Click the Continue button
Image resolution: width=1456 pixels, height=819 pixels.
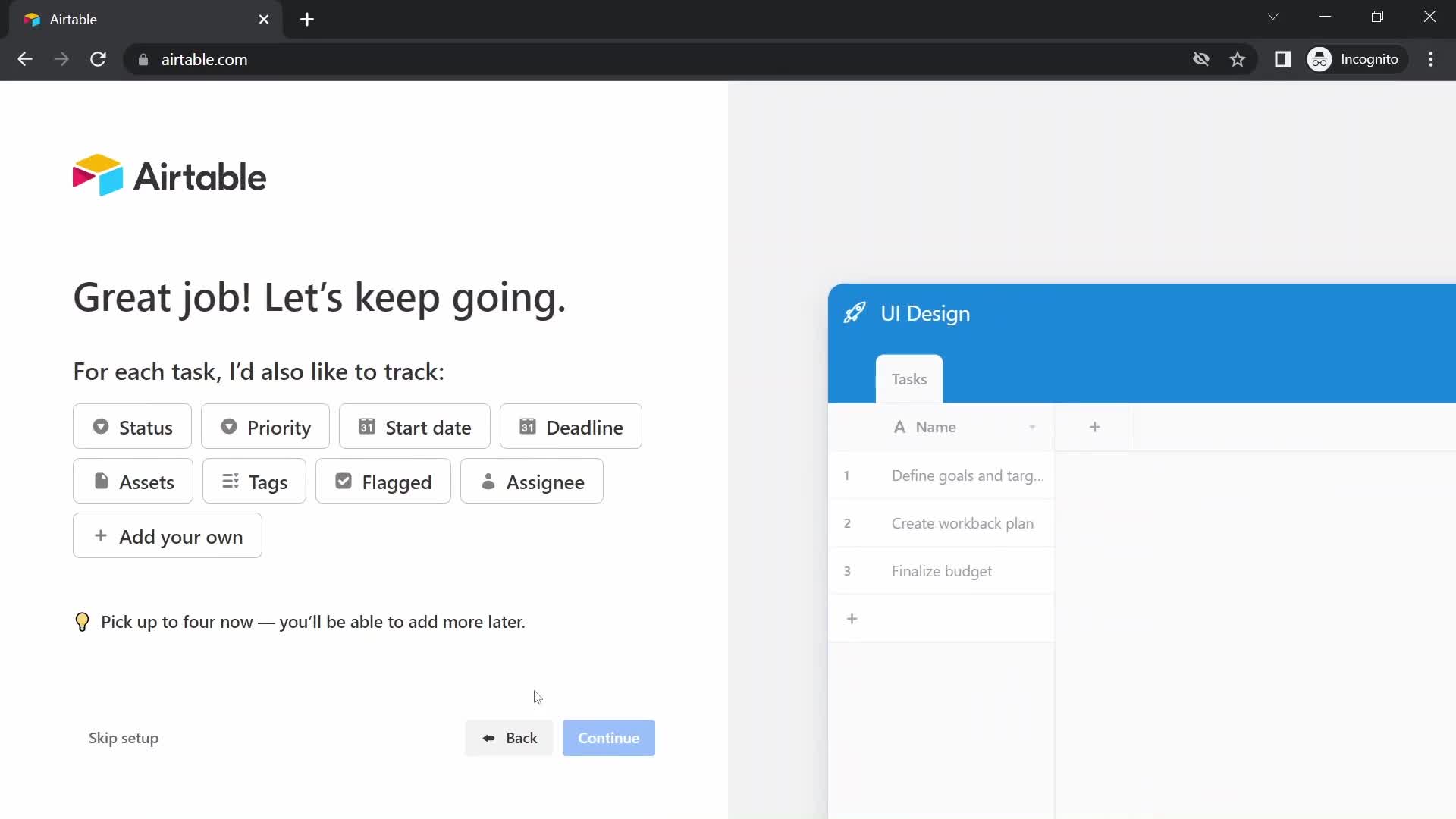pyautogui.click(x=608, y=738)
